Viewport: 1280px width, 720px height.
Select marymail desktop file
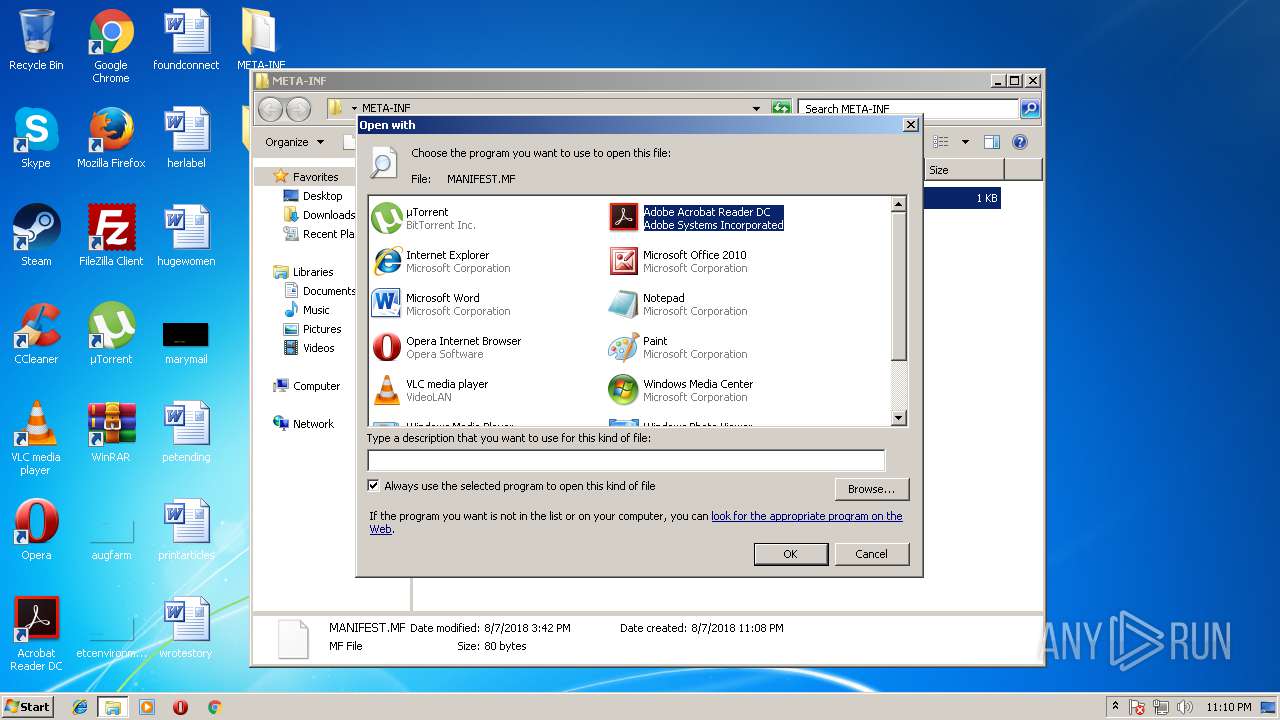pyautogui.click(x=186, y=341)
